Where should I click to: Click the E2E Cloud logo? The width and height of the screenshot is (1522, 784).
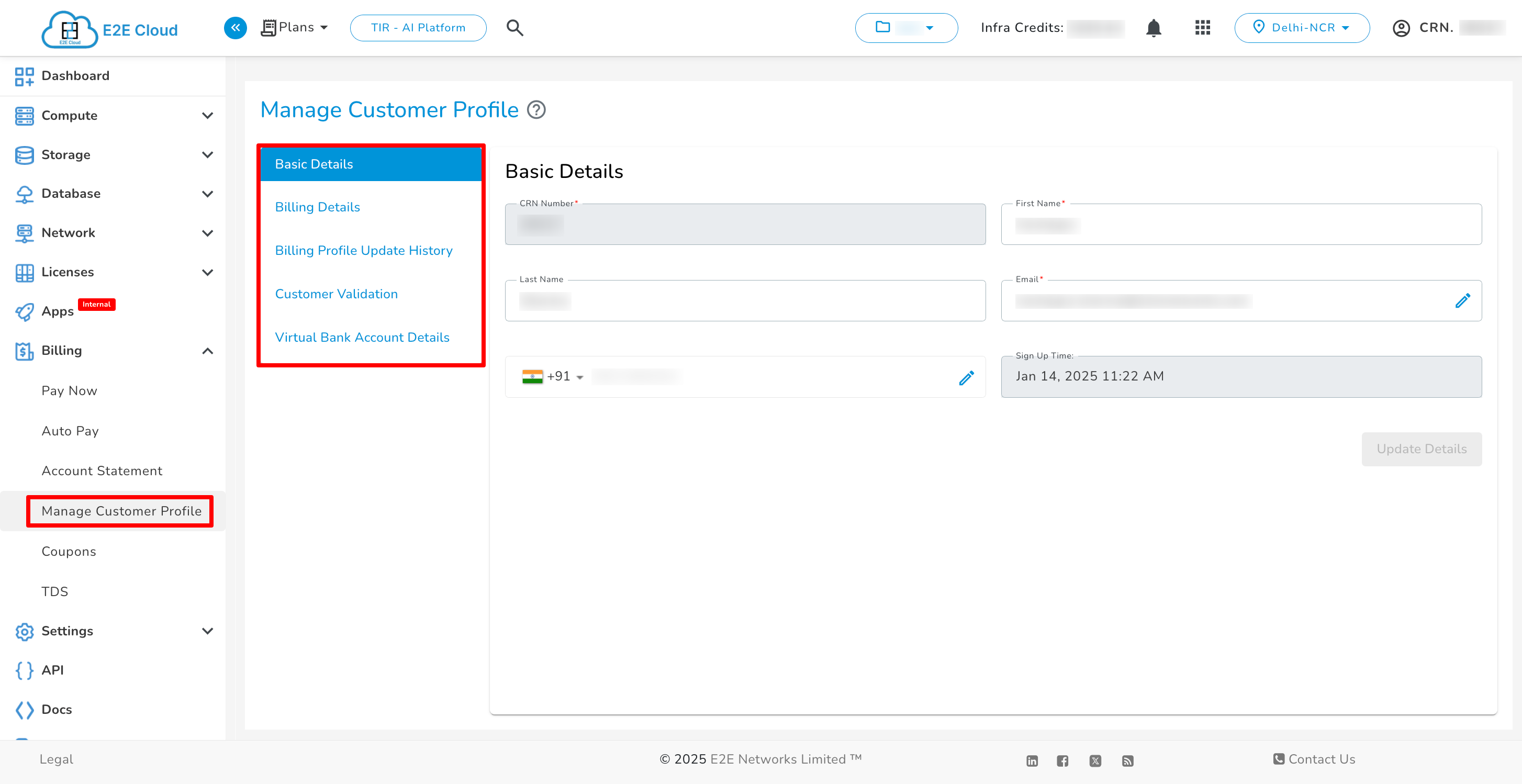tap(110, 29)
